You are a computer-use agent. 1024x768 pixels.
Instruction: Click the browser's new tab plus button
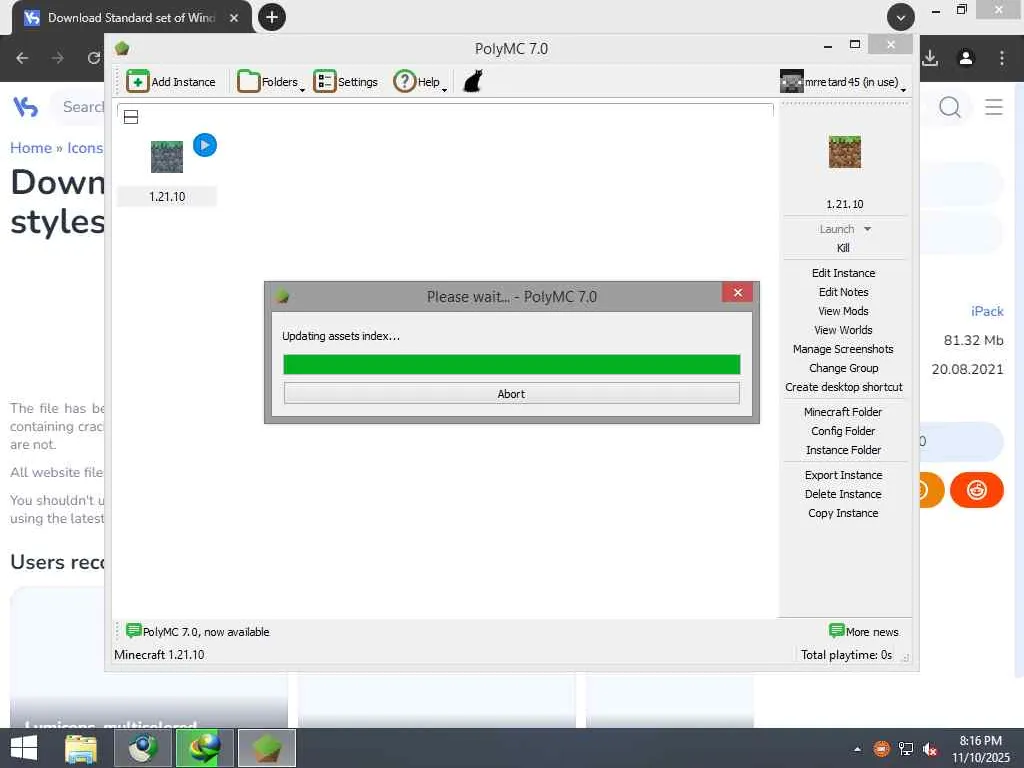(x=272, y=17)
